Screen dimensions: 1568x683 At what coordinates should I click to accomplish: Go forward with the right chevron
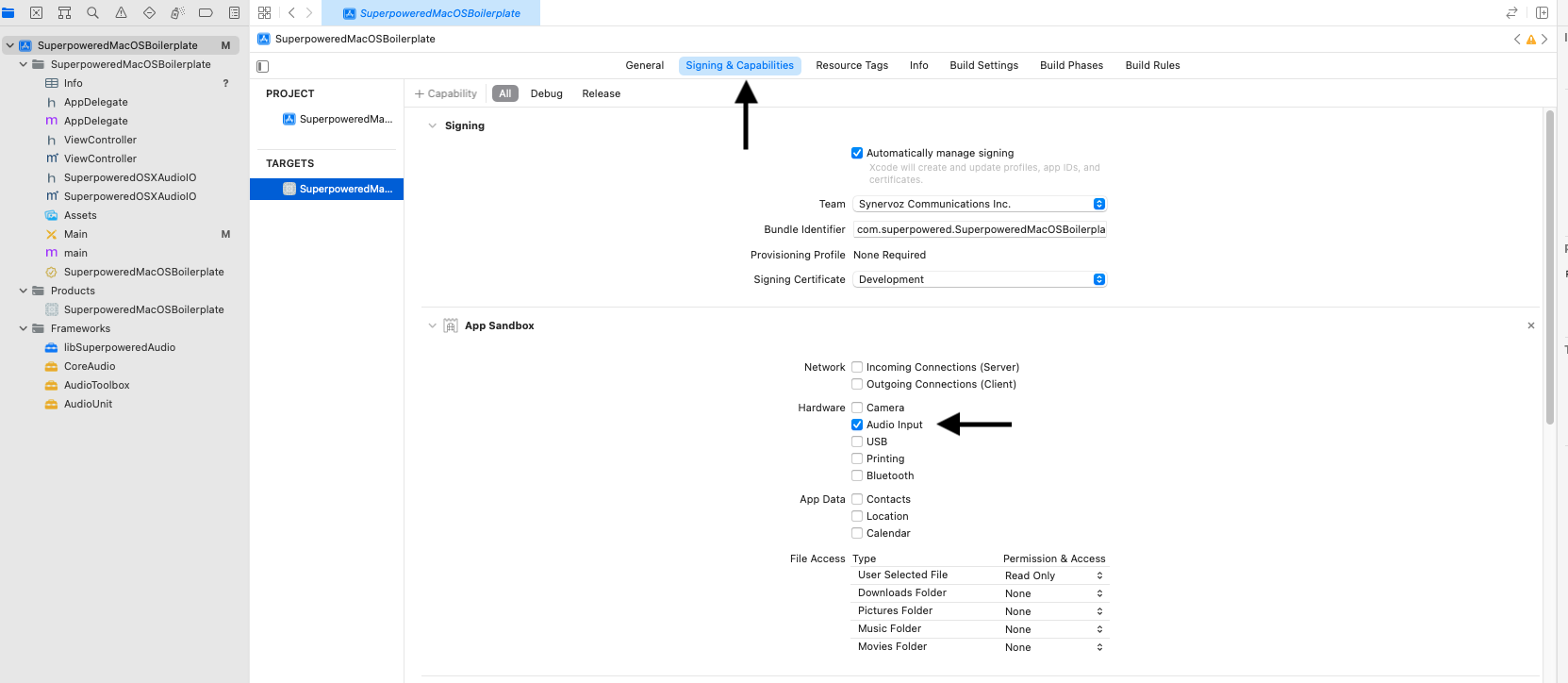coord(308,13)
